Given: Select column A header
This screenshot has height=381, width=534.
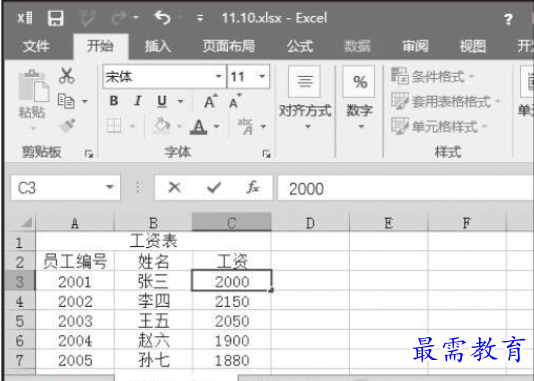Looking at the screenshot, I should [x=75, y=223].
